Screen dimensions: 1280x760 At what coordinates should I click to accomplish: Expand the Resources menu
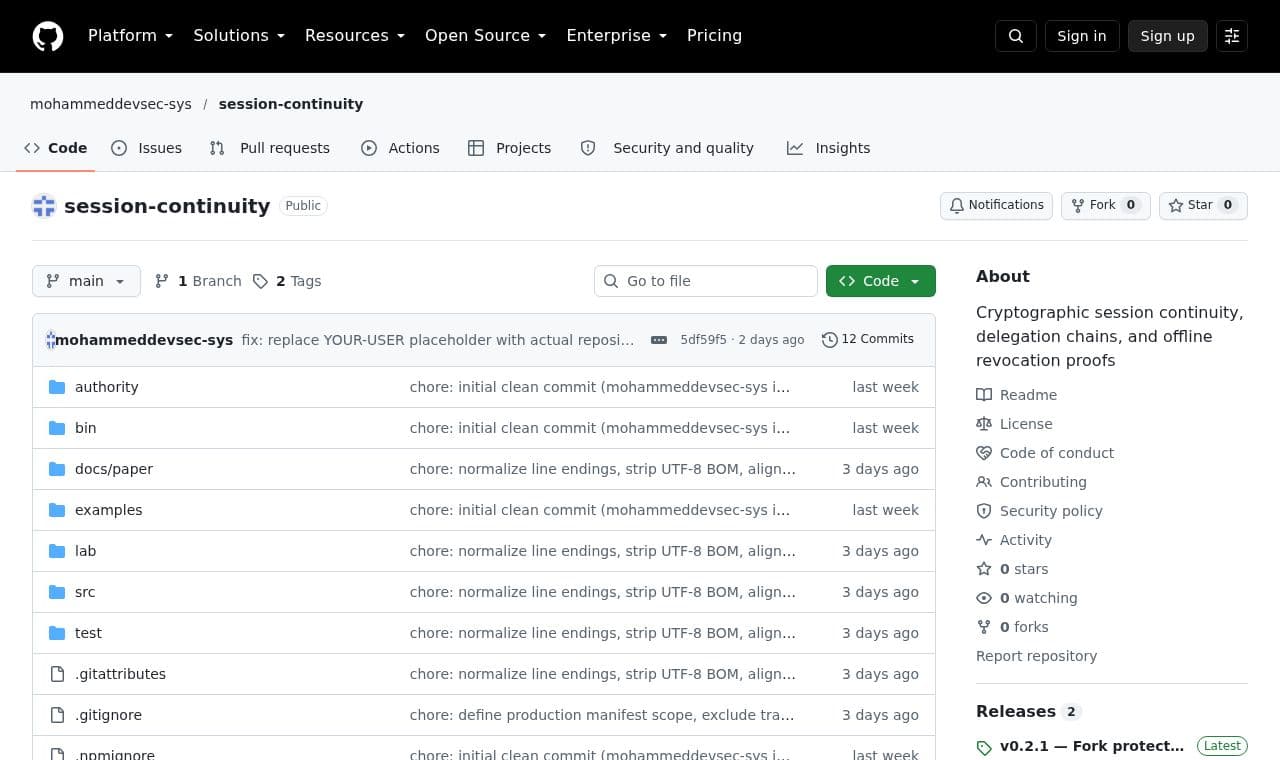[355, 36]
